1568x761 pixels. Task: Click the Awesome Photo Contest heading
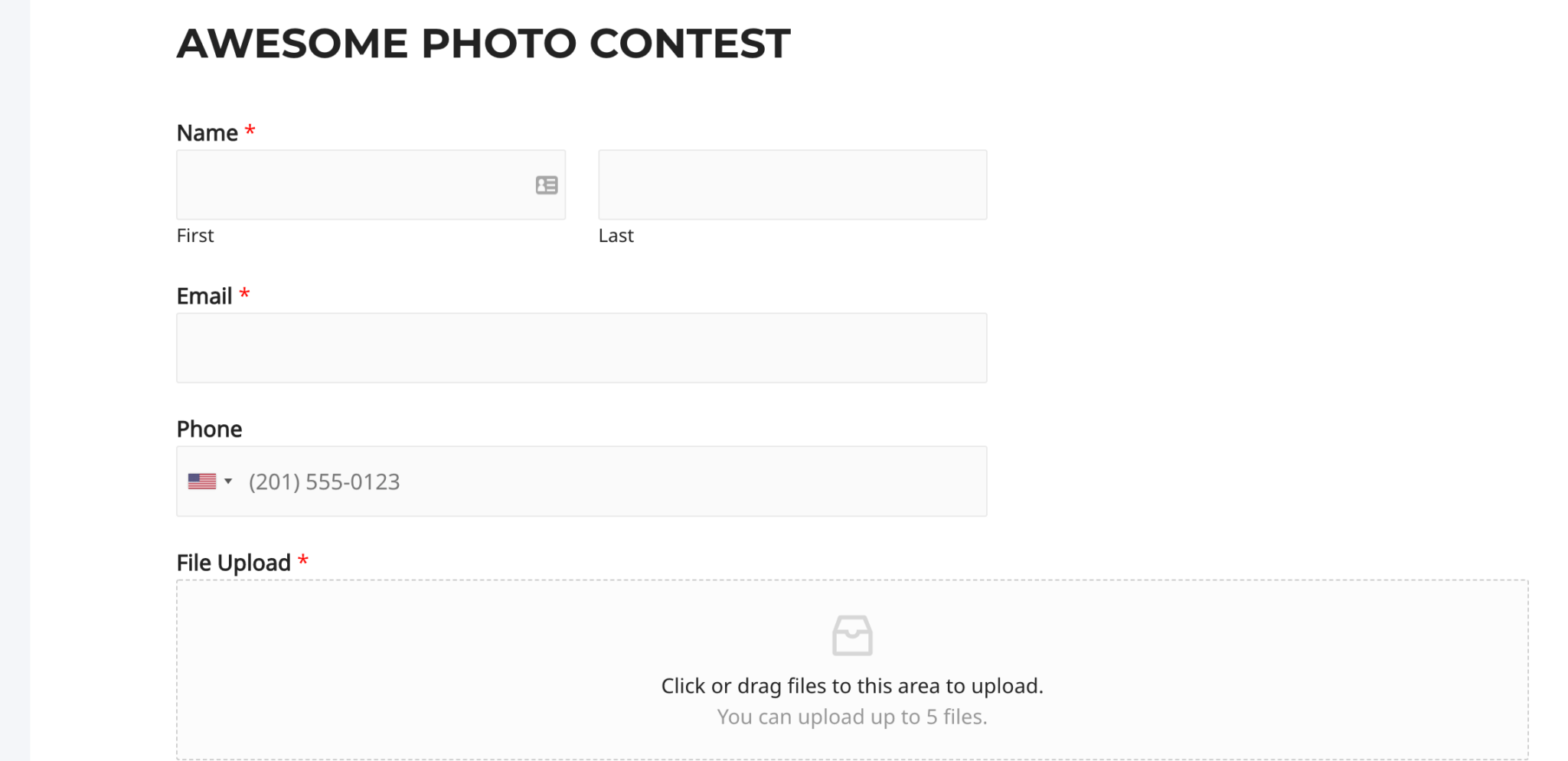coord(483,44)
